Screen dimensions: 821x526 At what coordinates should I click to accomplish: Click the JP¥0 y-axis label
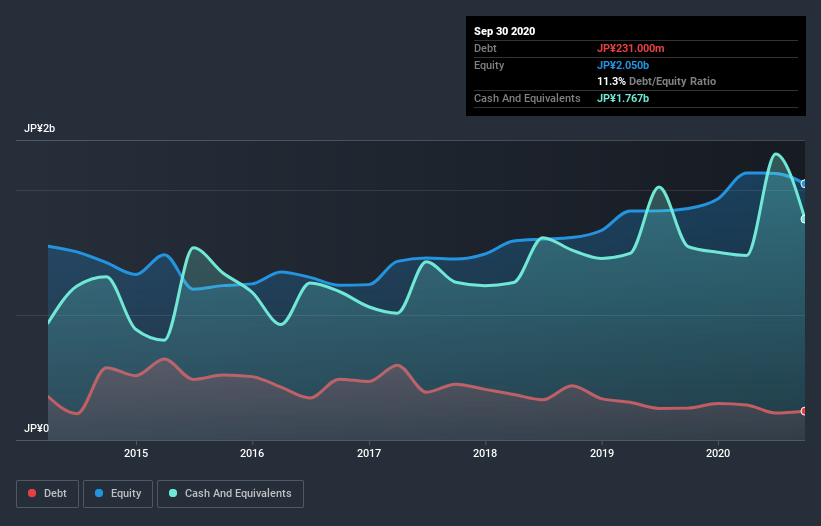pyautogui.click(x=36, y=428)
